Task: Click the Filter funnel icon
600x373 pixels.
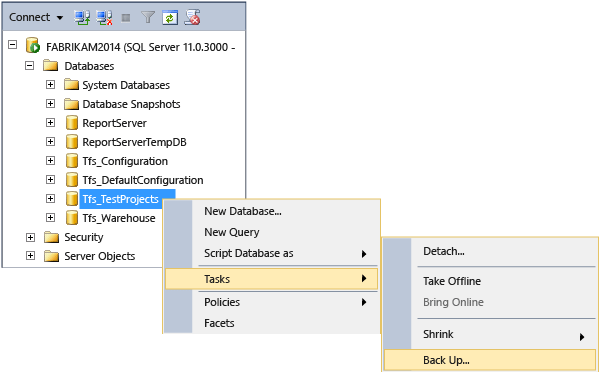Action: click(x=148, y=17)
